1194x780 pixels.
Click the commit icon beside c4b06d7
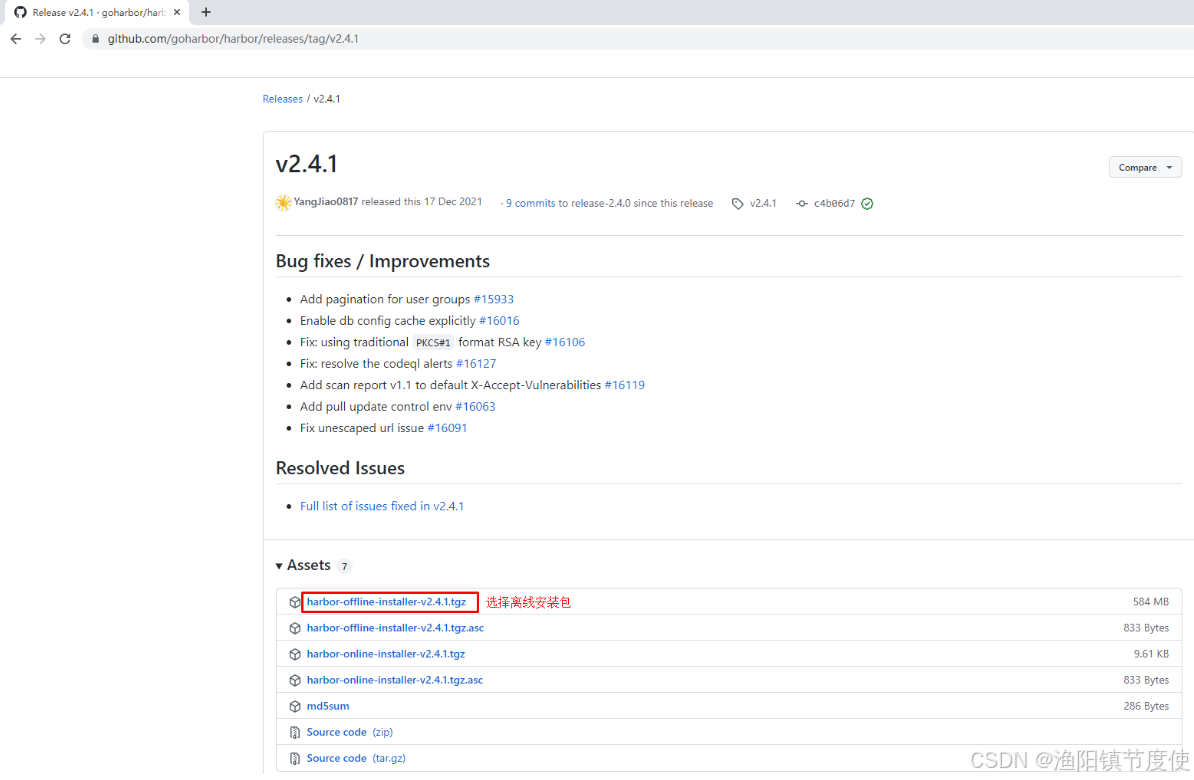[802, 203]
